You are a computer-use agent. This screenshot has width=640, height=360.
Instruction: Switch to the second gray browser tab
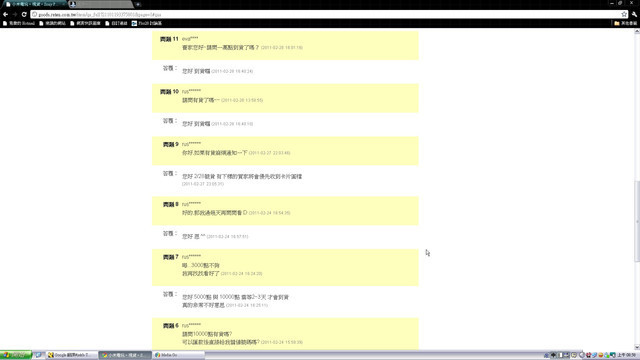point(100,4)
